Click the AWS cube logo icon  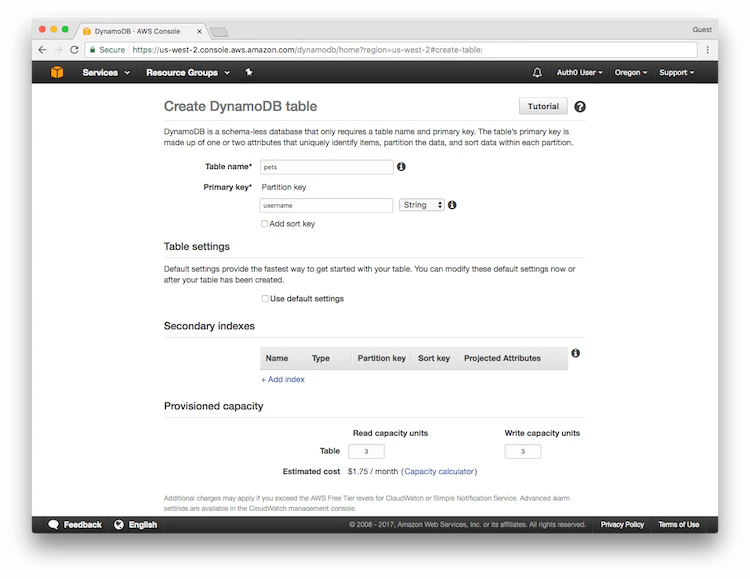tap(57, 72)
